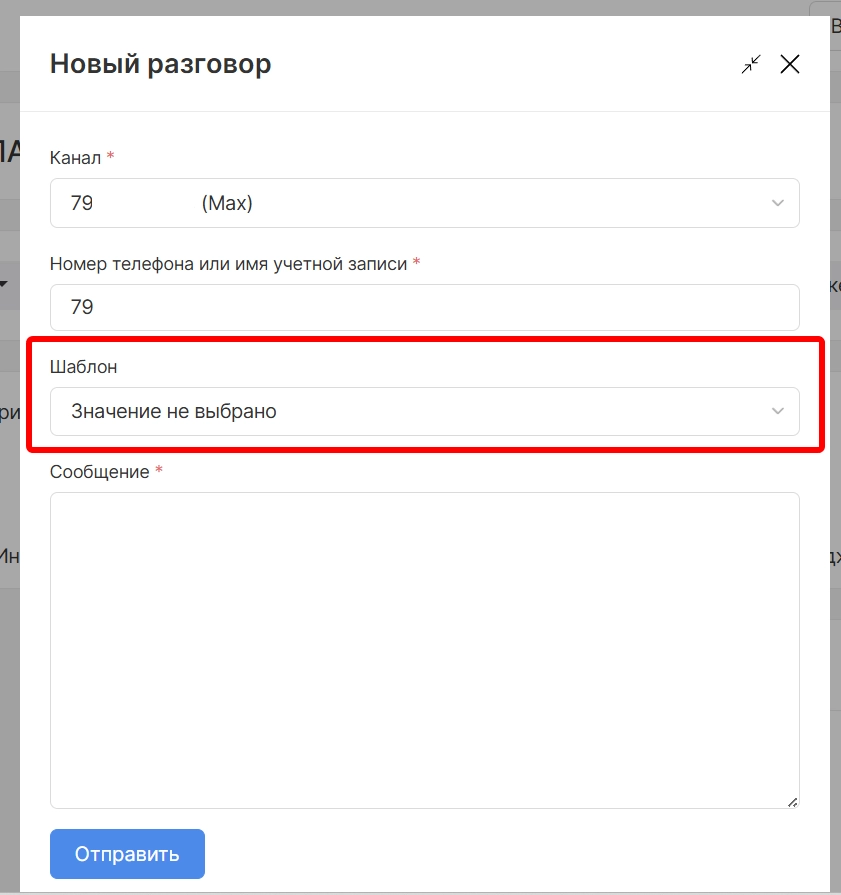Click the chevron arrow in Шаблон field

(778, 411)
